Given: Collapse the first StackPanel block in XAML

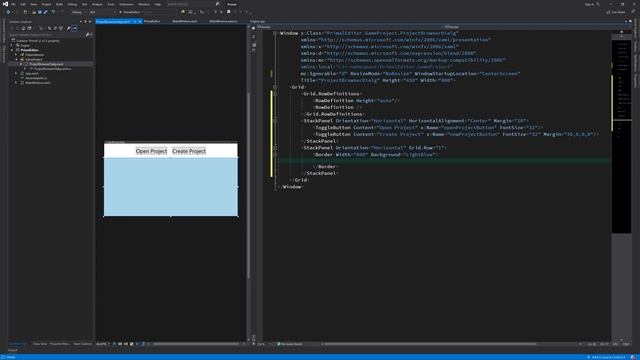Looking at the screenshot, I should pyautogui.click(x=275, y=121).
